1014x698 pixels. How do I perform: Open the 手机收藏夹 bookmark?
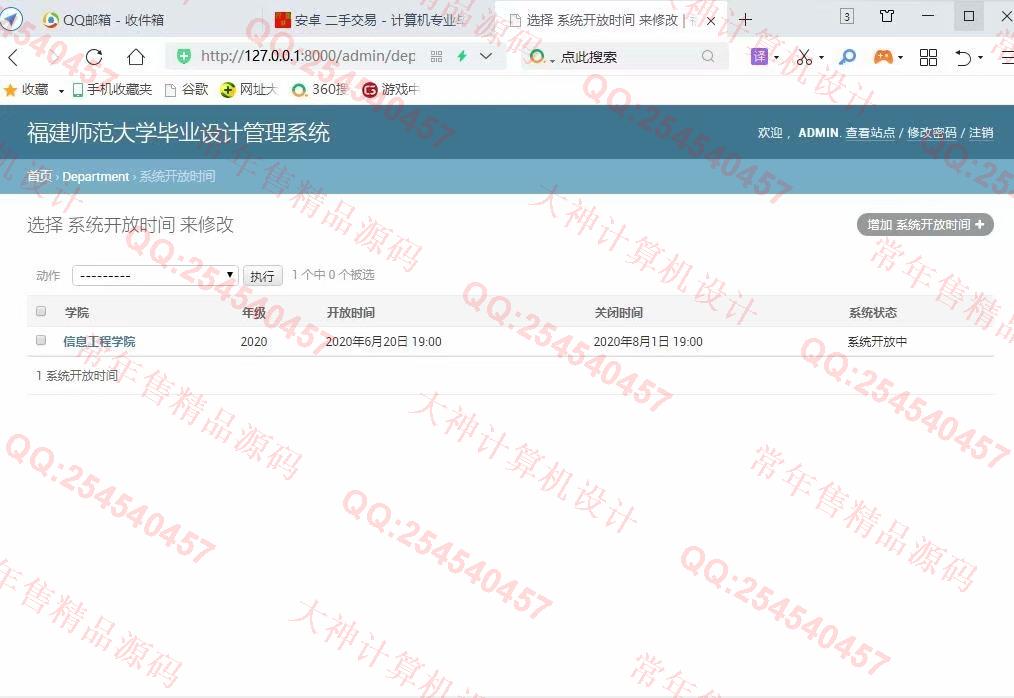[113, 90]
